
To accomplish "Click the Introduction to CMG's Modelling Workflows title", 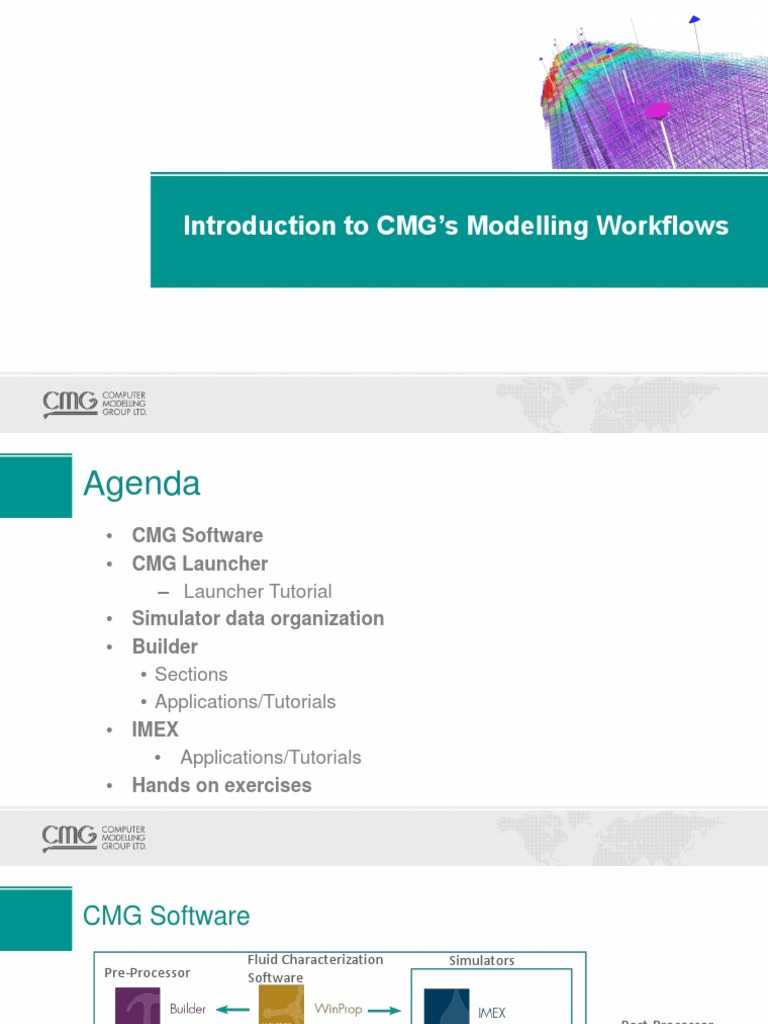I will [x=456, y=226].
